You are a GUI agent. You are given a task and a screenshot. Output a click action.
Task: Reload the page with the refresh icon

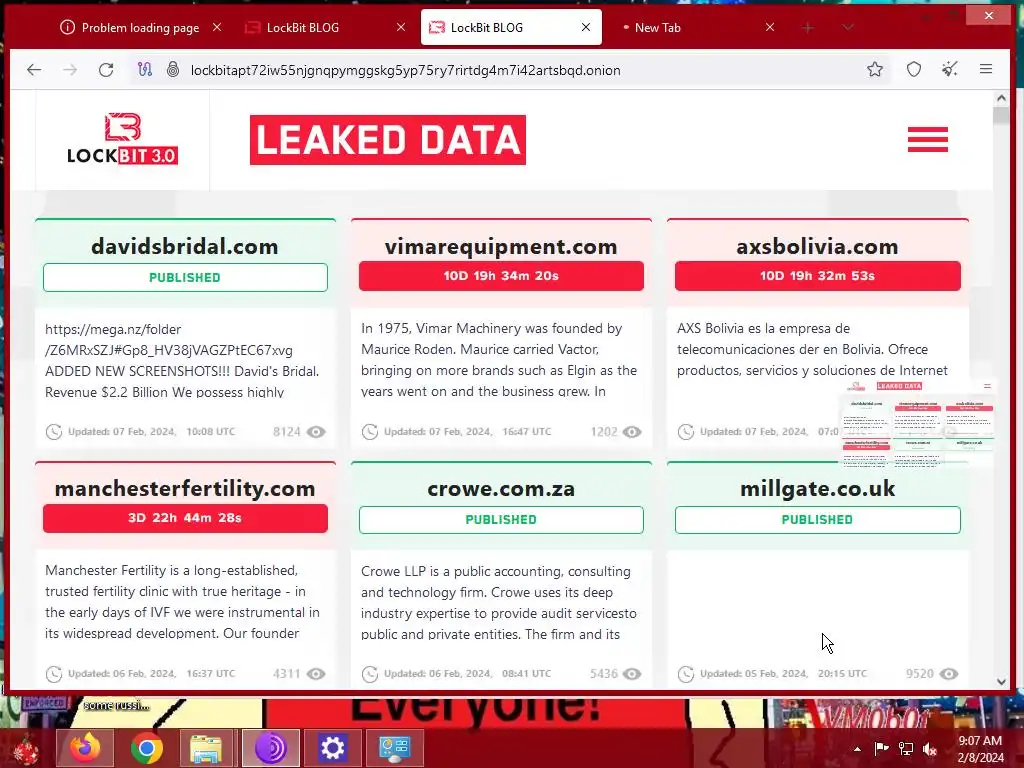pyautogui.click(x=106, y=70)
